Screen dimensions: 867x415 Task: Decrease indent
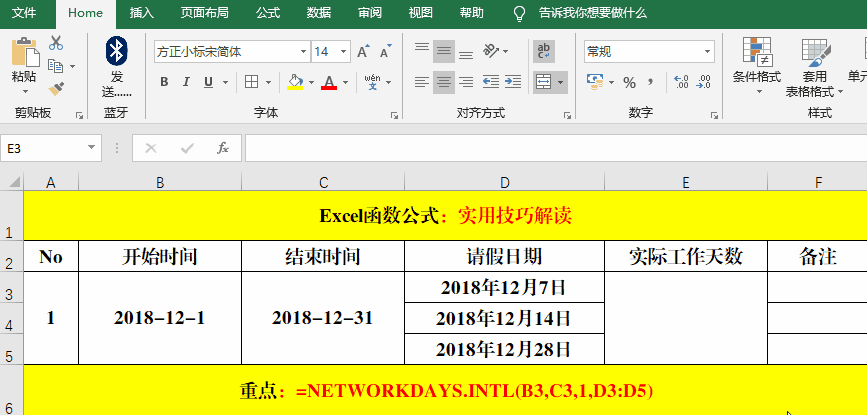pyautogui.click(x=491, y=82)
